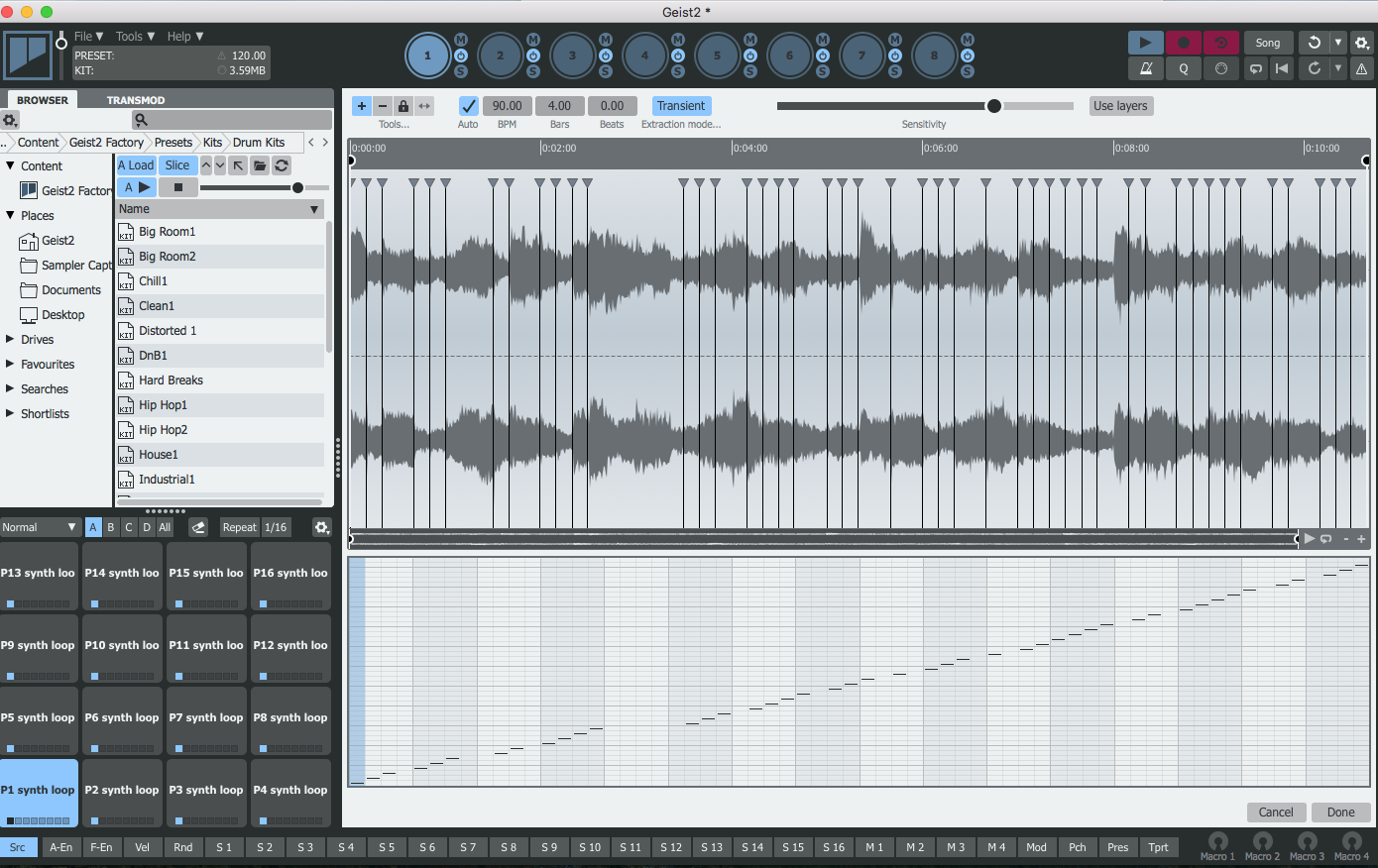Switch to the TRANSMOD tab
Image resolution: width=1378 pixels, height=868 pixels.
(136, 100)
